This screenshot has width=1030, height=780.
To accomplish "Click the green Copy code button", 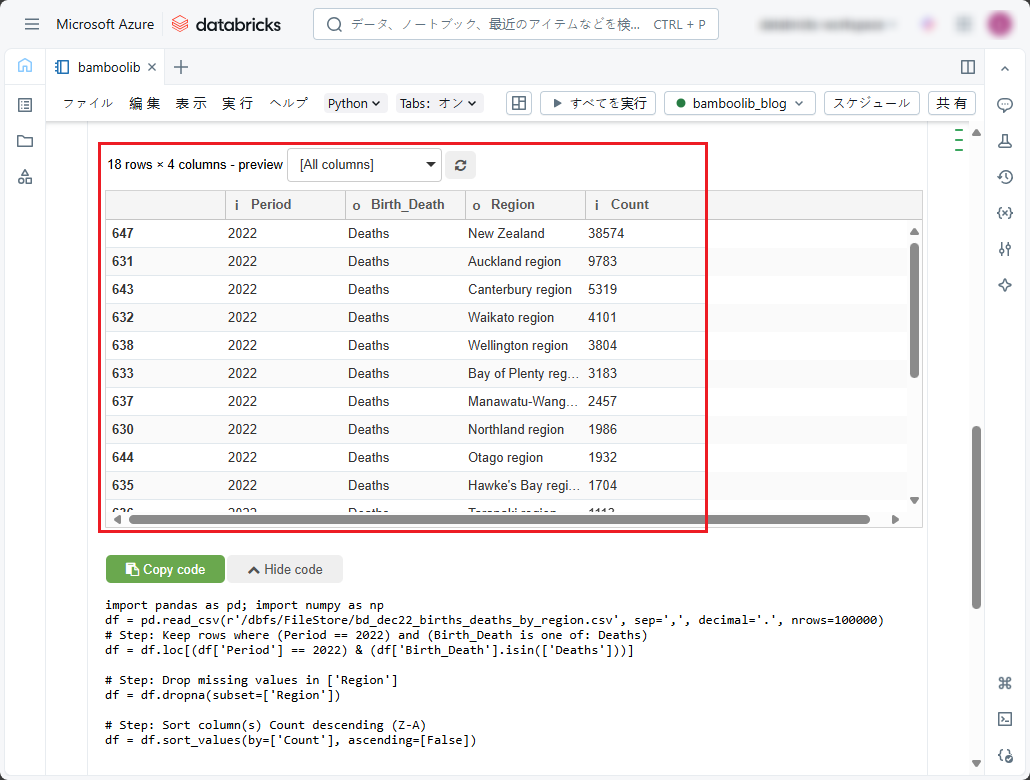I will coord(165,569).
